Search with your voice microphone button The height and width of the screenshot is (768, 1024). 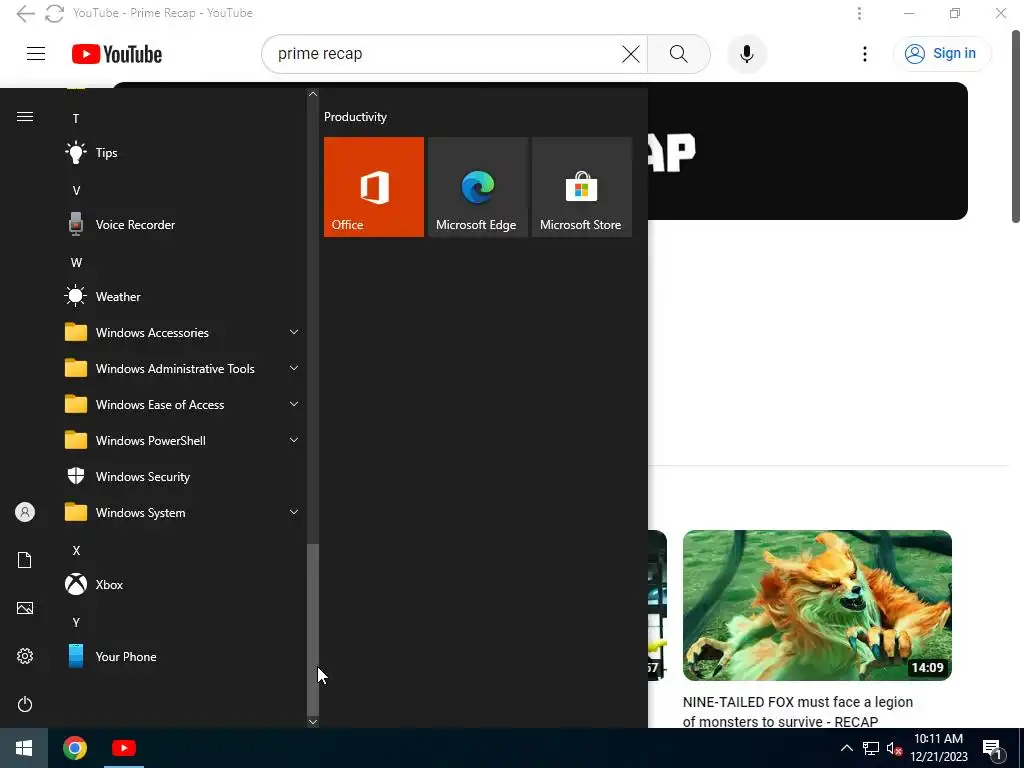[746, 54]
